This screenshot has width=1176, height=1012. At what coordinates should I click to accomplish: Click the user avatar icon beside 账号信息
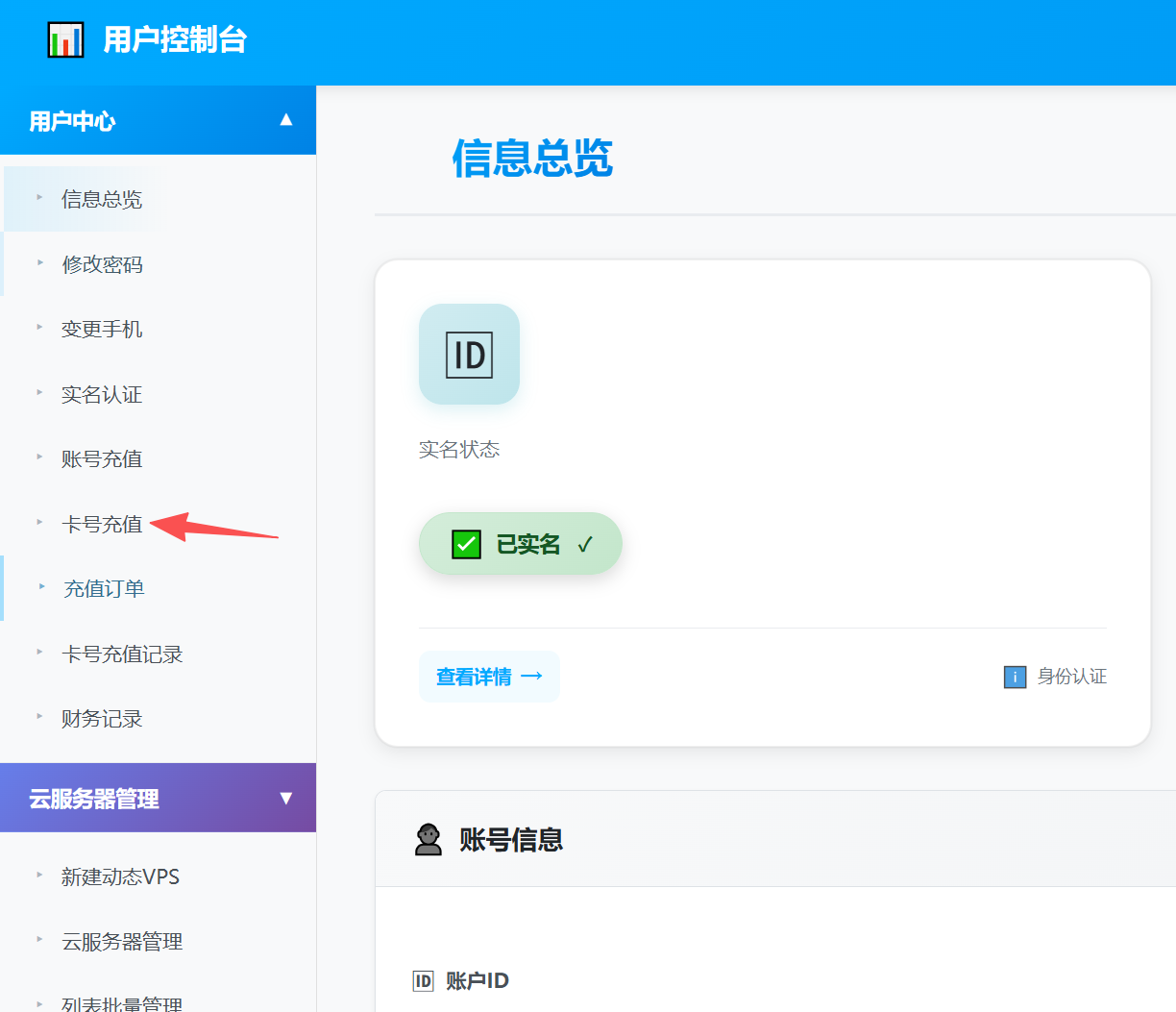(429, 840)
